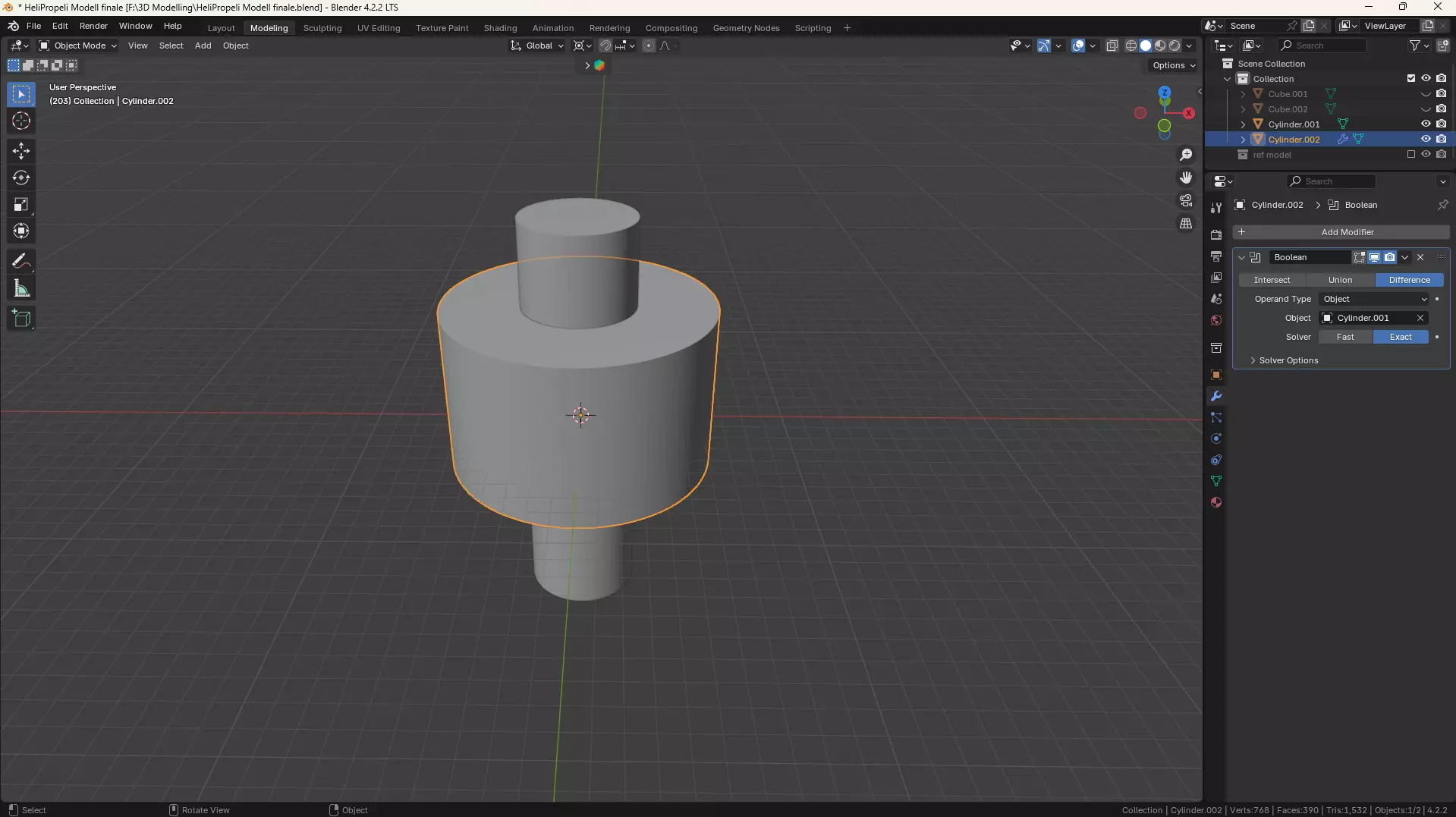Add new collection in Outliner header
This screenshot has width=1456, height=817.
pos(1442,46)
